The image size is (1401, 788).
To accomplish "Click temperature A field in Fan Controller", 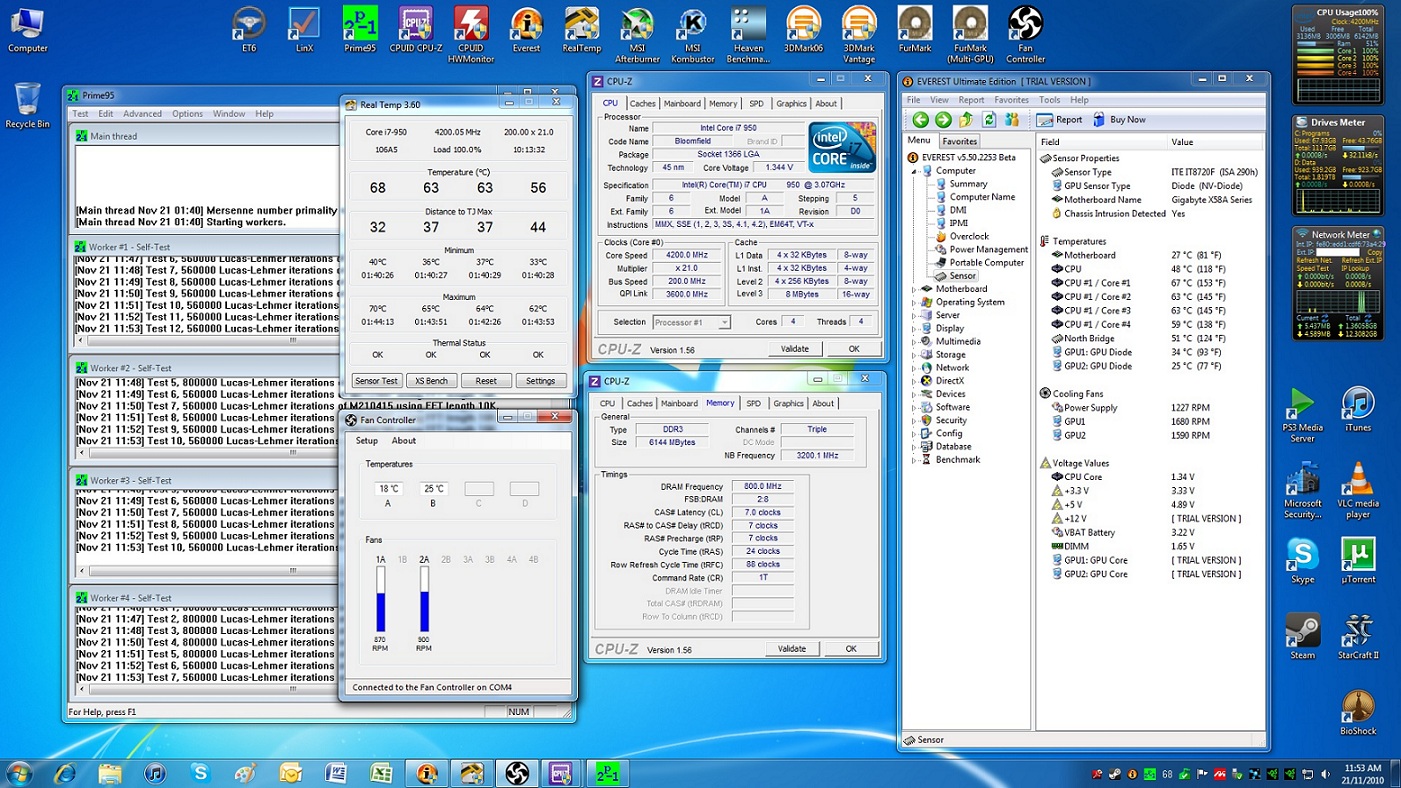I will click(388, 489).
